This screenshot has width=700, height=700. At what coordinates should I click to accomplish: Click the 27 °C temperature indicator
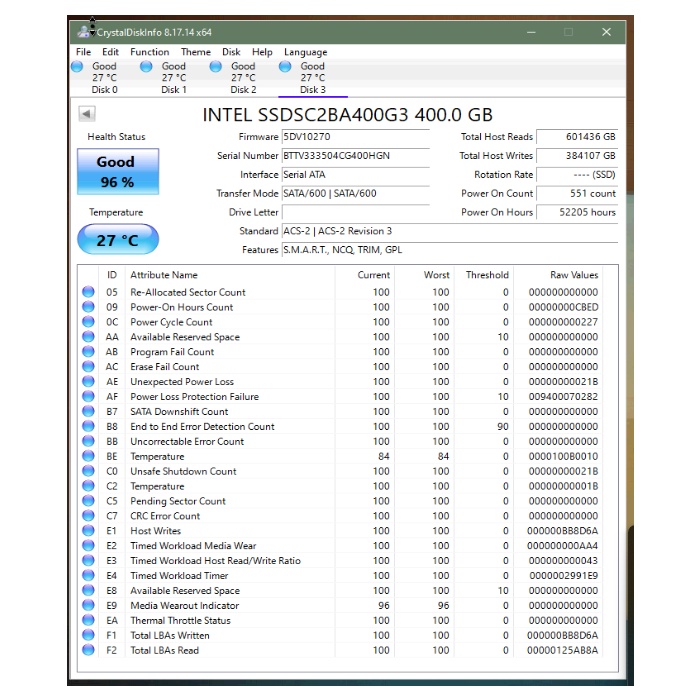117,241
